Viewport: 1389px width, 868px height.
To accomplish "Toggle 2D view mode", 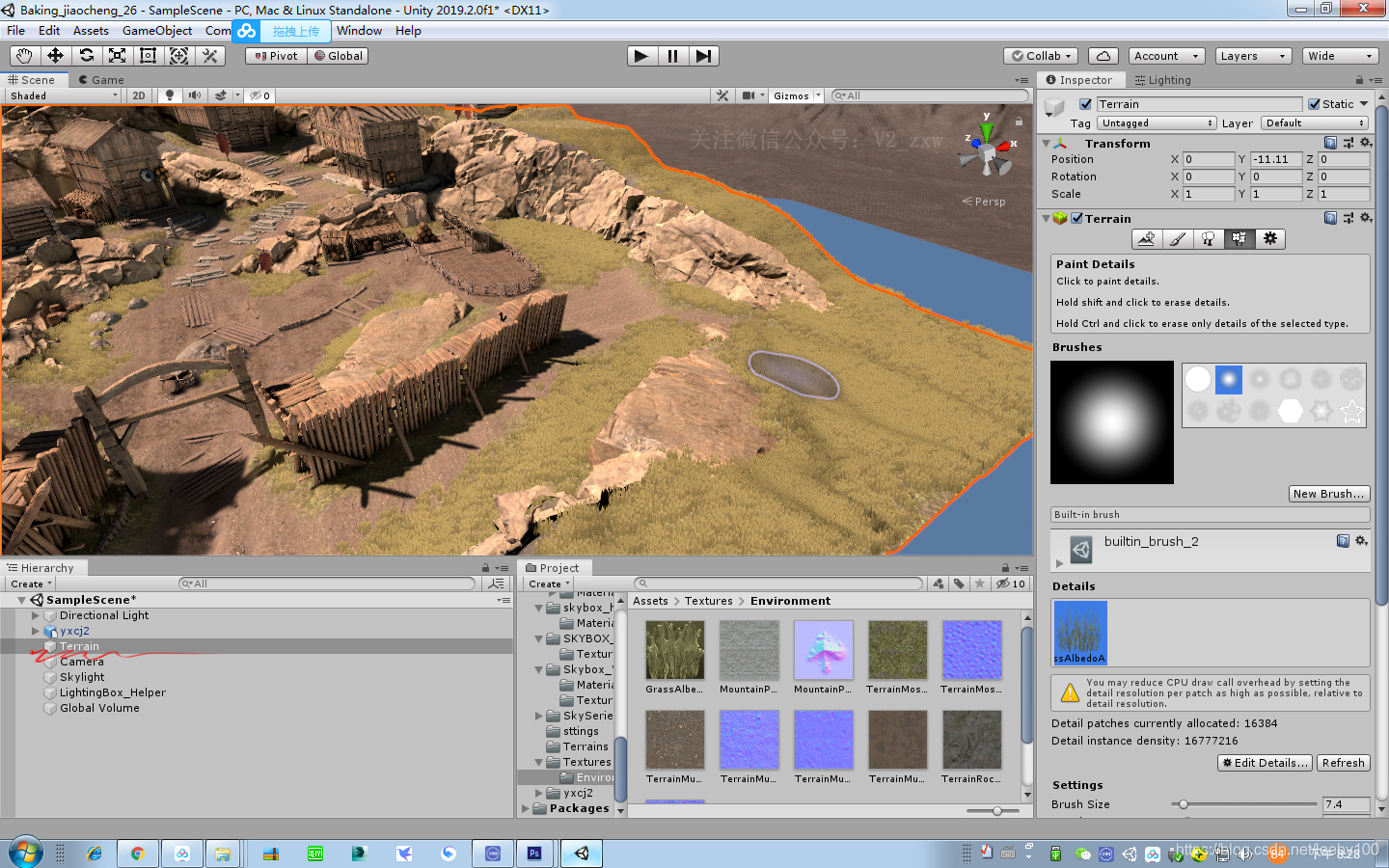I will [139, 95].
